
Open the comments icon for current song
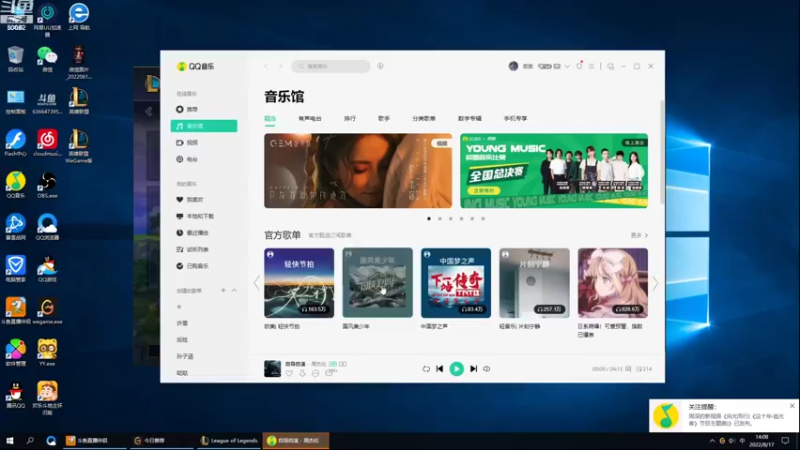click(330, 373)
